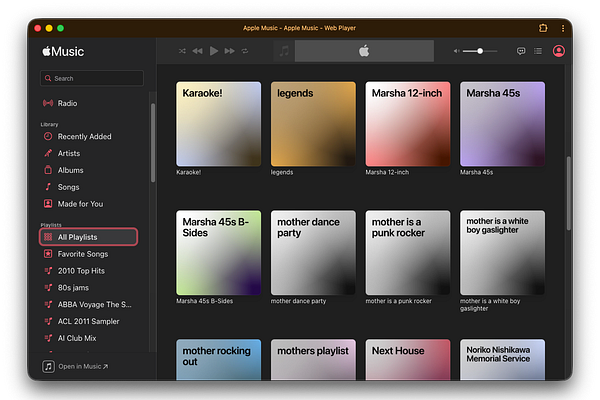Show the Up Next queue list
This screenshot has width=600, height=400.
pyautogui.click(x=538, y=51)
